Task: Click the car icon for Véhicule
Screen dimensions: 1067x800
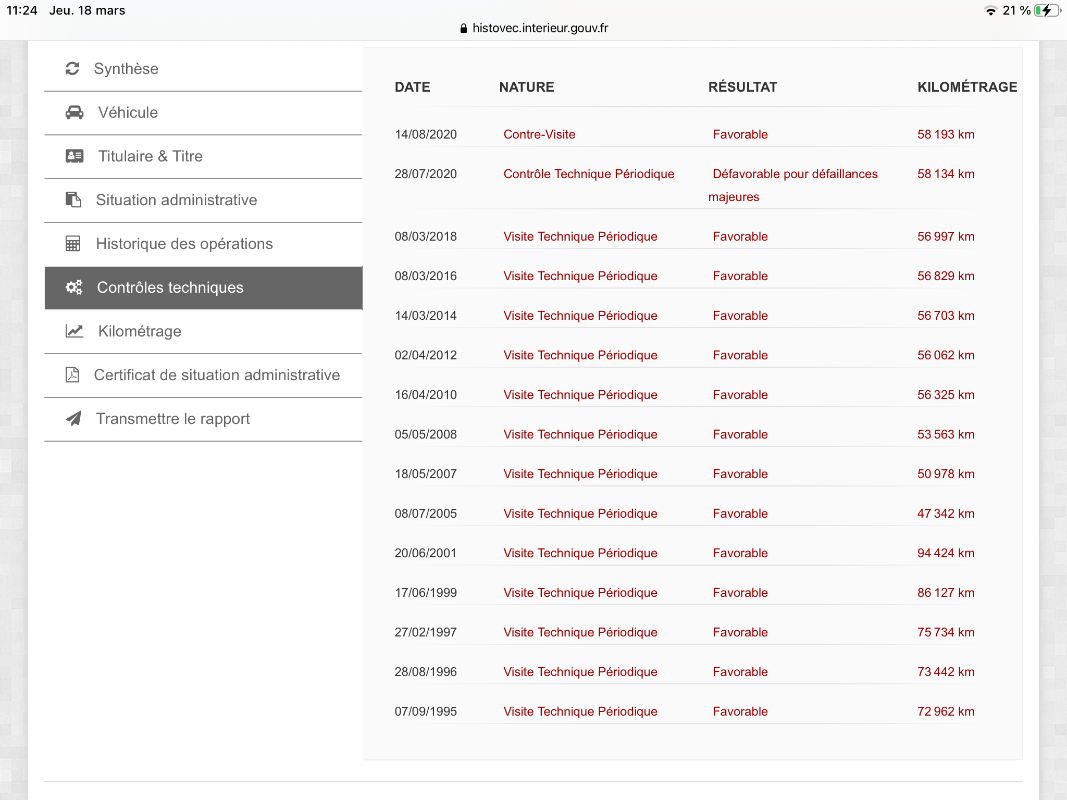Action: pos(74,113)
